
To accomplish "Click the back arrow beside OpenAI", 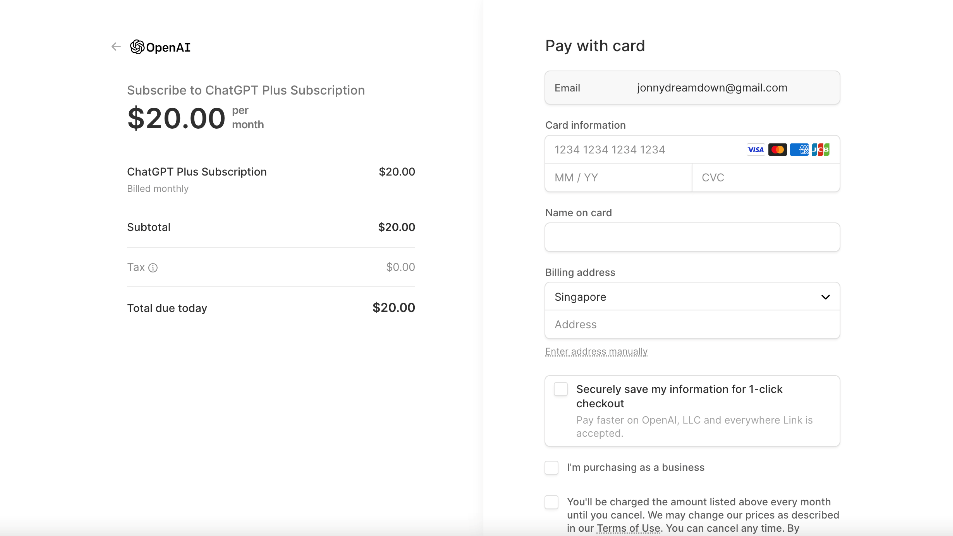I will (x=116, y=47).
